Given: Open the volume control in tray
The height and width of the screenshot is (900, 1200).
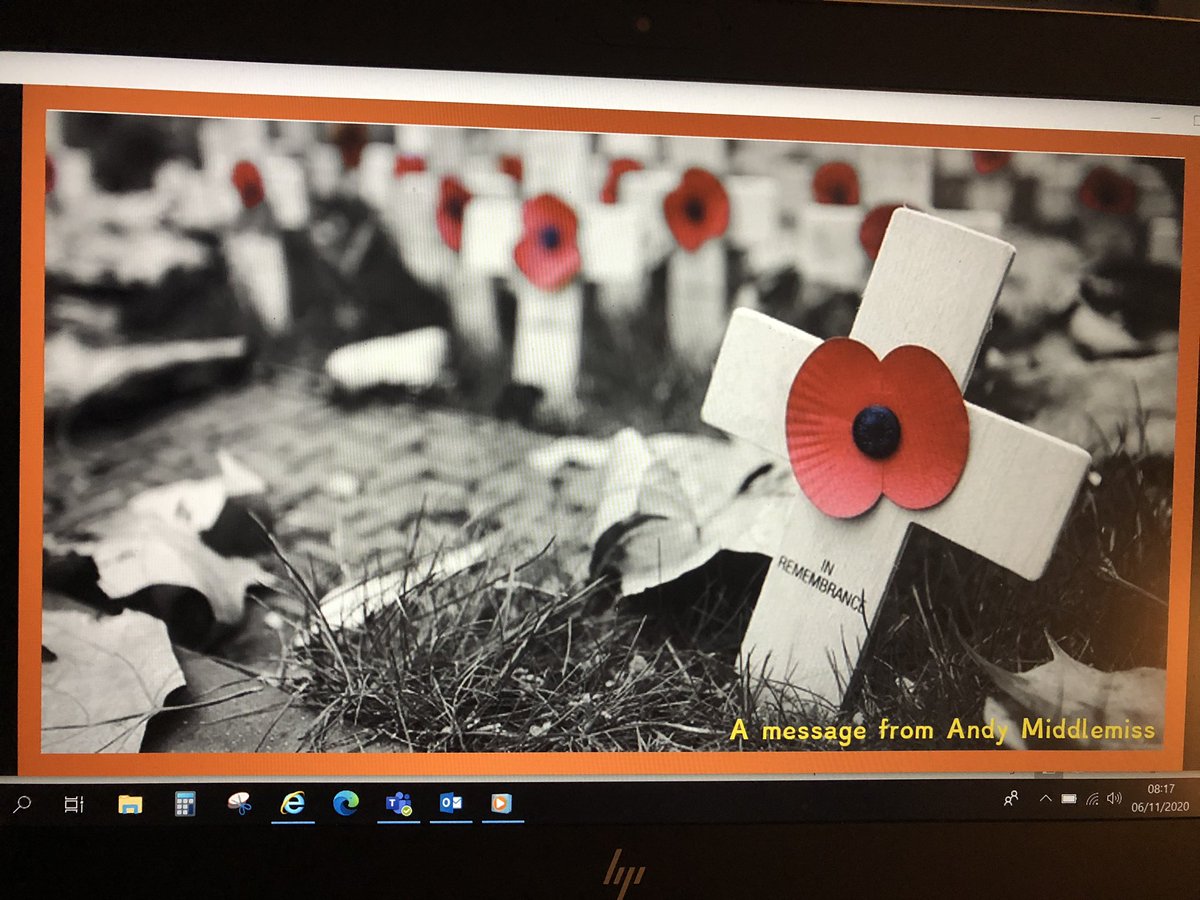Looking at the screenshot, I should click(1114, 798).
